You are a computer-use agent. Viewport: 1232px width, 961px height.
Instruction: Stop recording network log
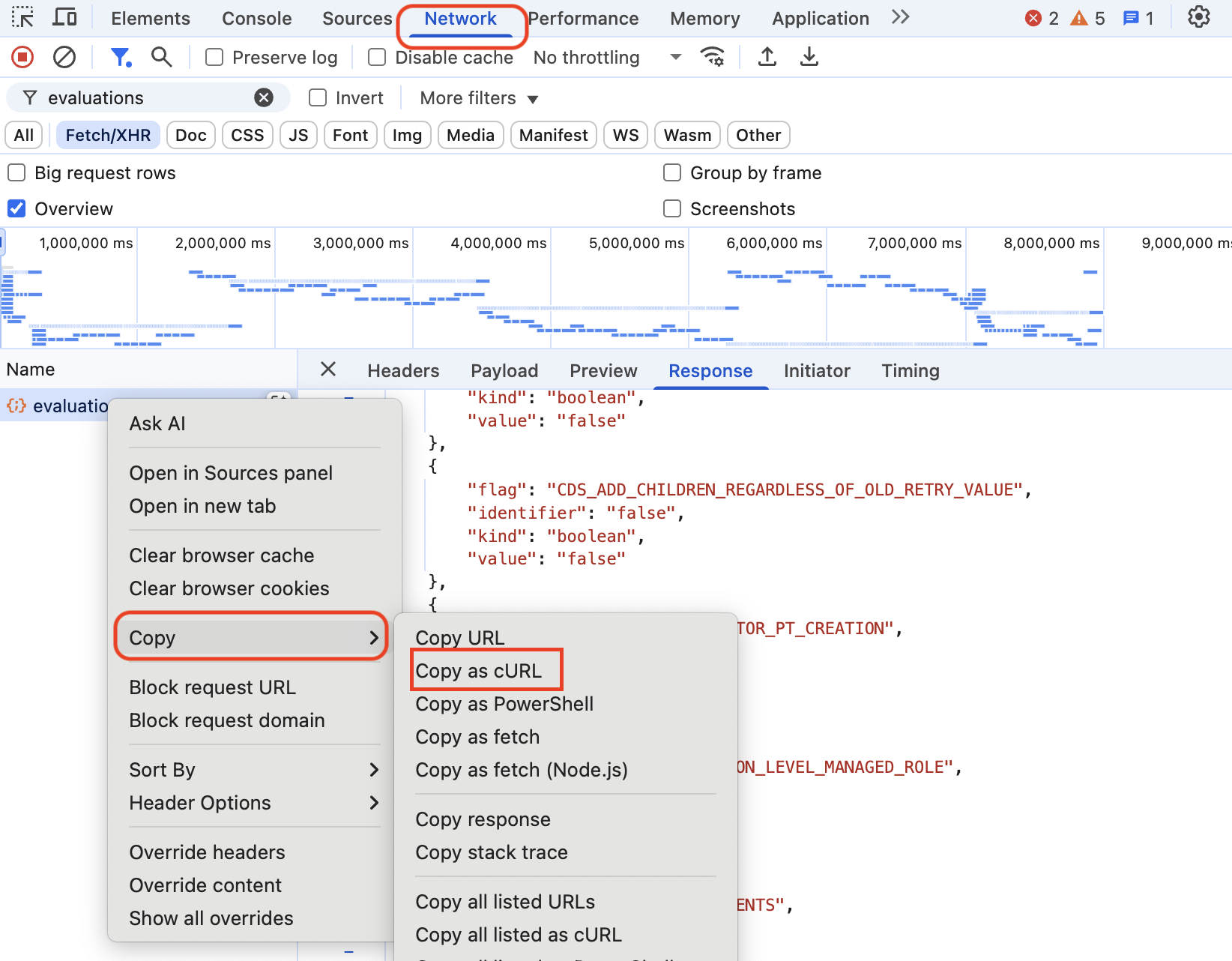point(22,57)
